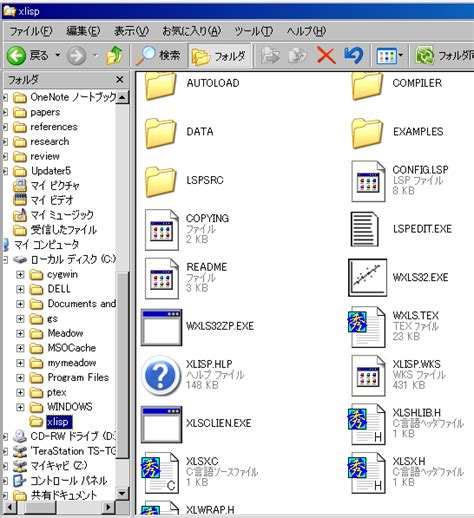This screenshot has height=518, width=474.
Task: Click the grey Forward arrow button
Action: [x=76, y=55]
